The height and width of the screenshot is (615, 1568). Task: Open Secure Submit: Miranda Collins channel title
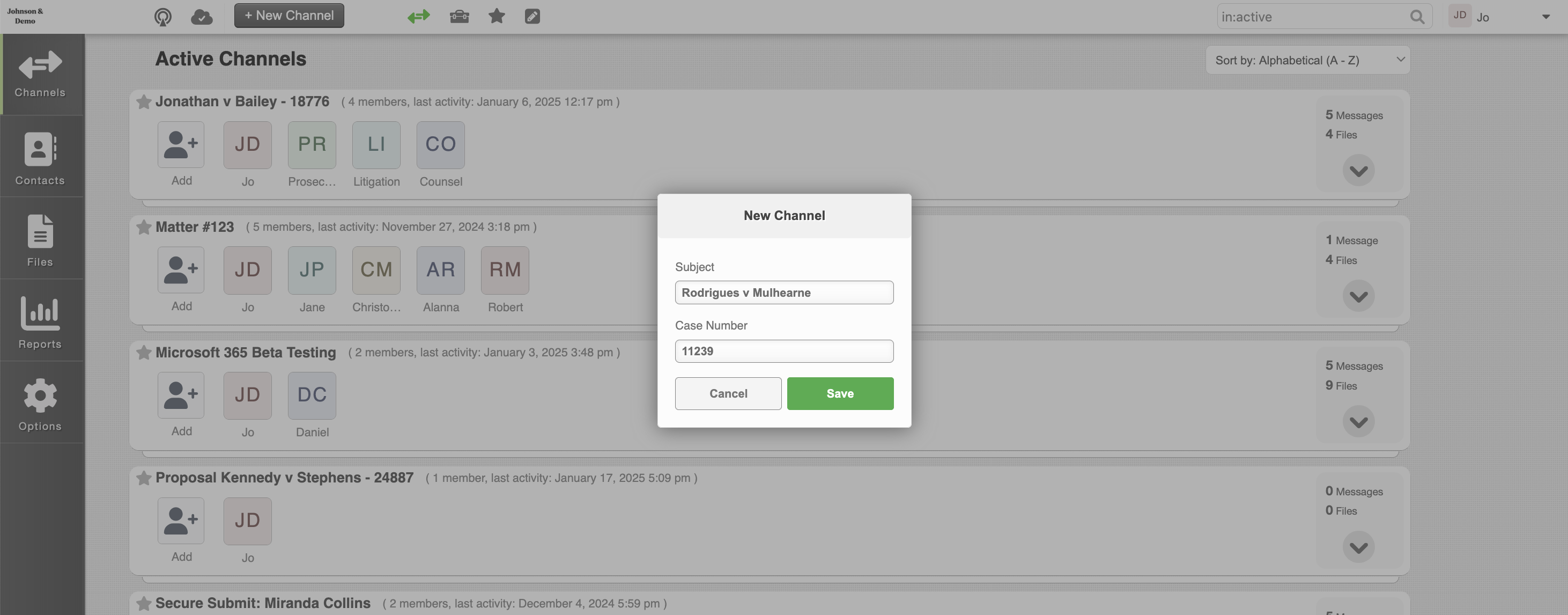tap(263, 603)
